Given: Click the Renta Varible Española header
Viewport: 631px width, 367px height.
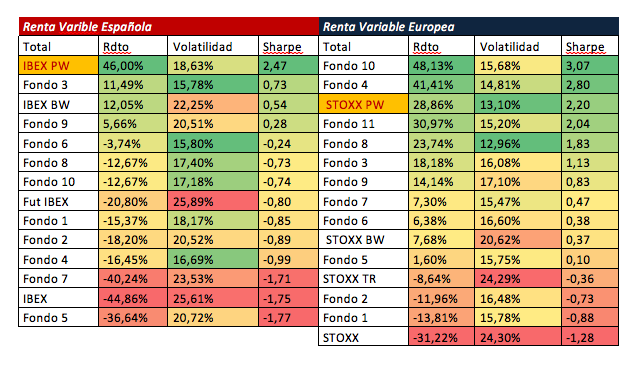Looking at the screenshot, I should [x=169, y=27].
